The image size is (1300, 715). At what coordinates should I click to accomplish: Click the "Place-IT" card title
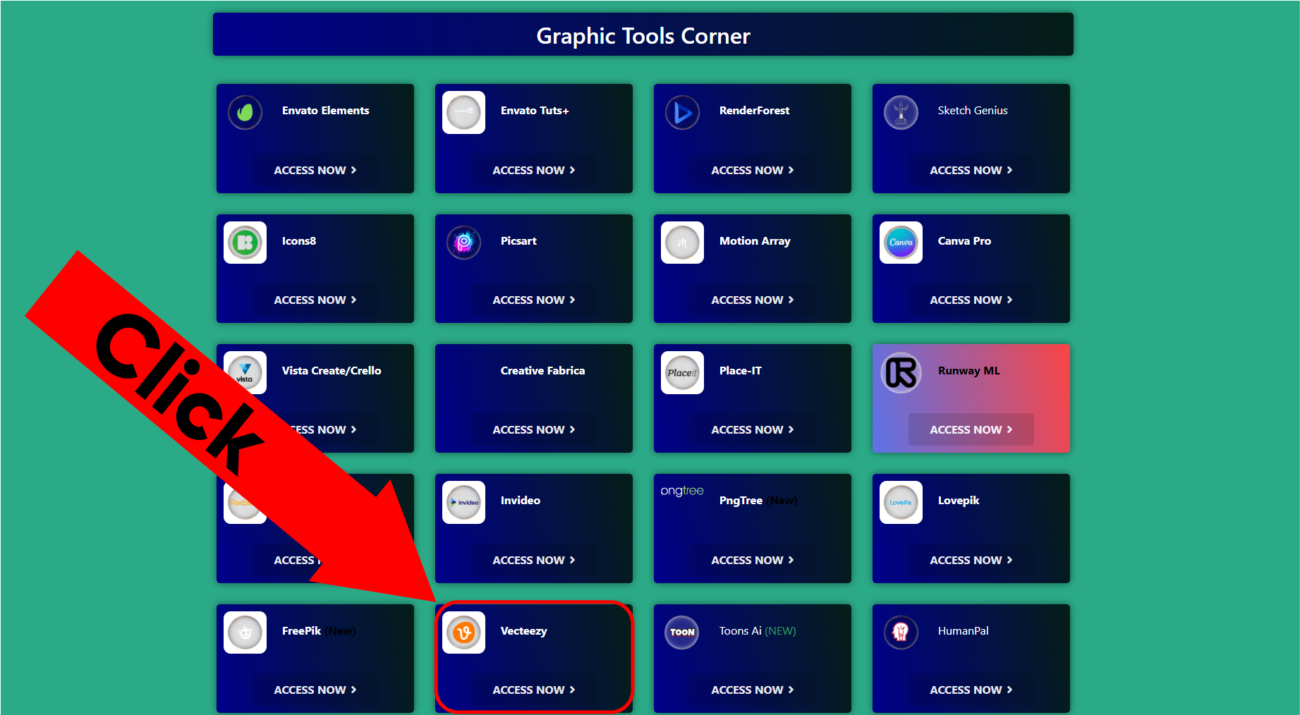point(740,371)
